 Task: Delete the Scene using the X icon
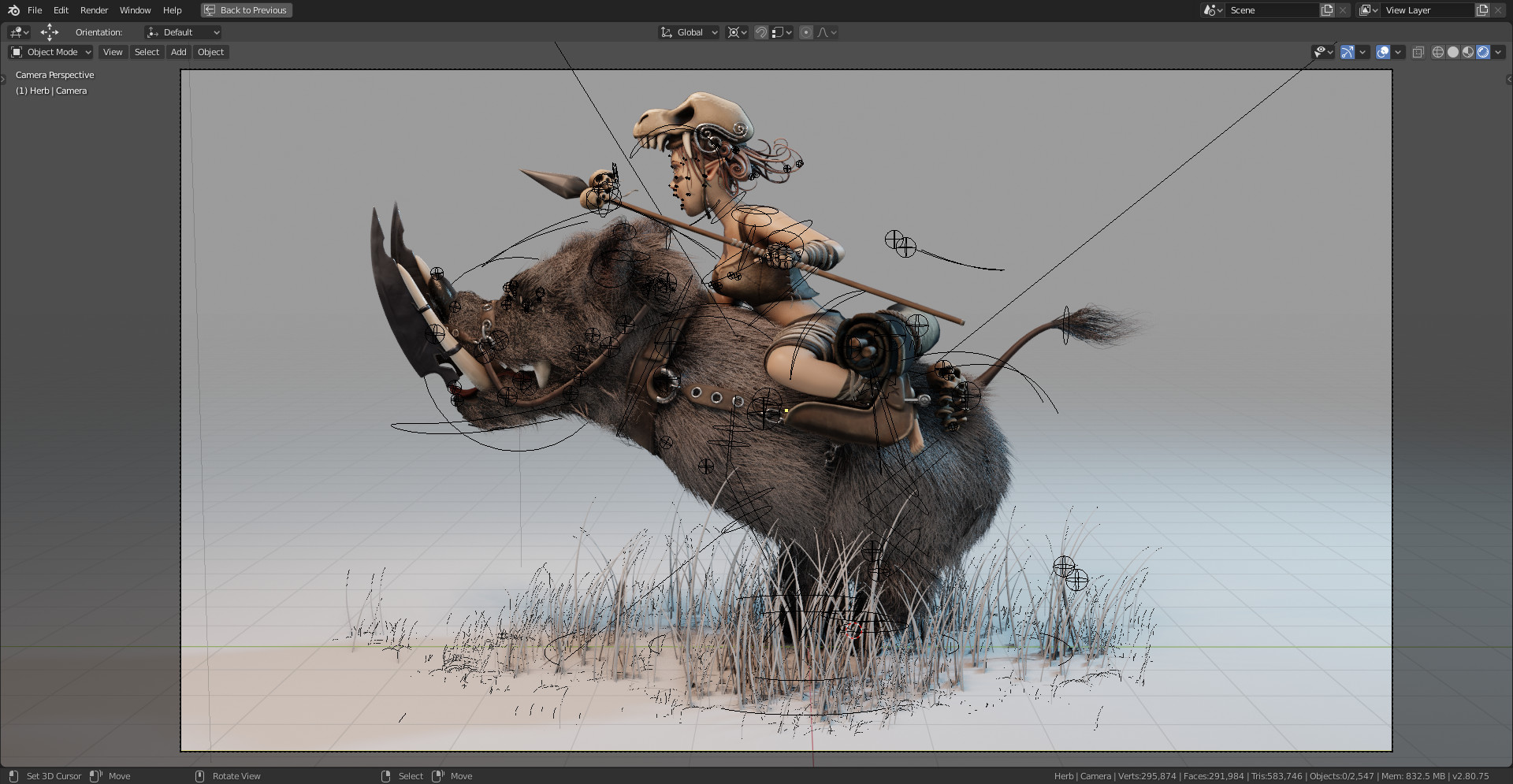pos(1343,10)
